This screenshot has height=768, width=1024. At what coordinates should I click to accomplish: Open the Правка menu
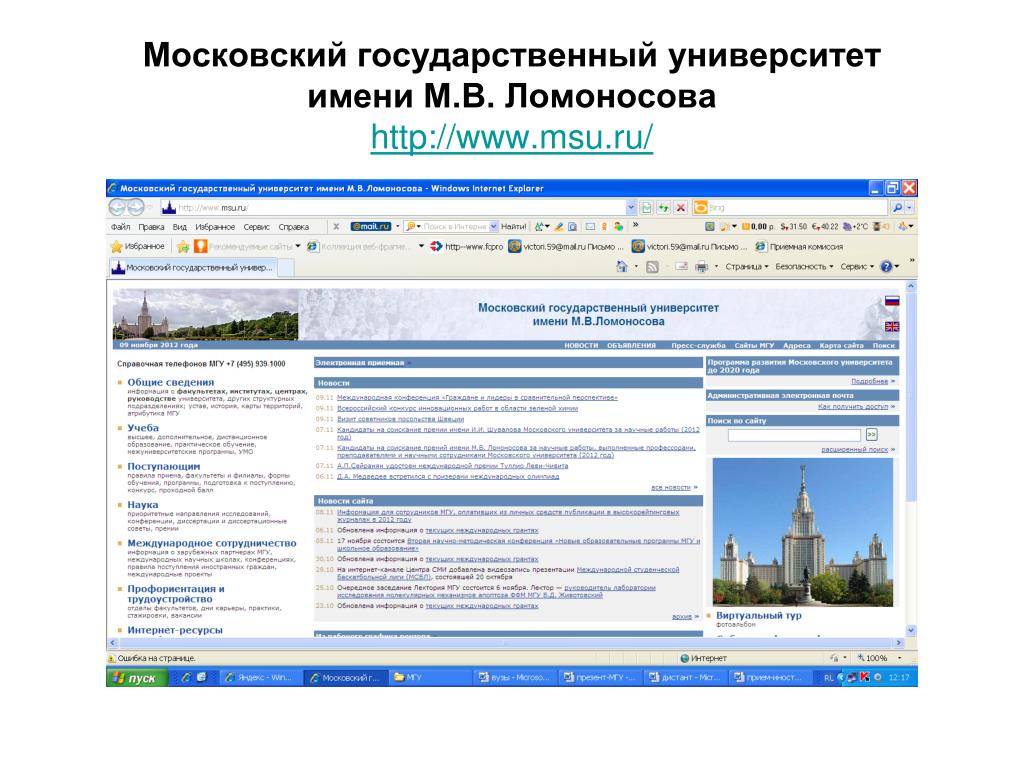point(151,227)
